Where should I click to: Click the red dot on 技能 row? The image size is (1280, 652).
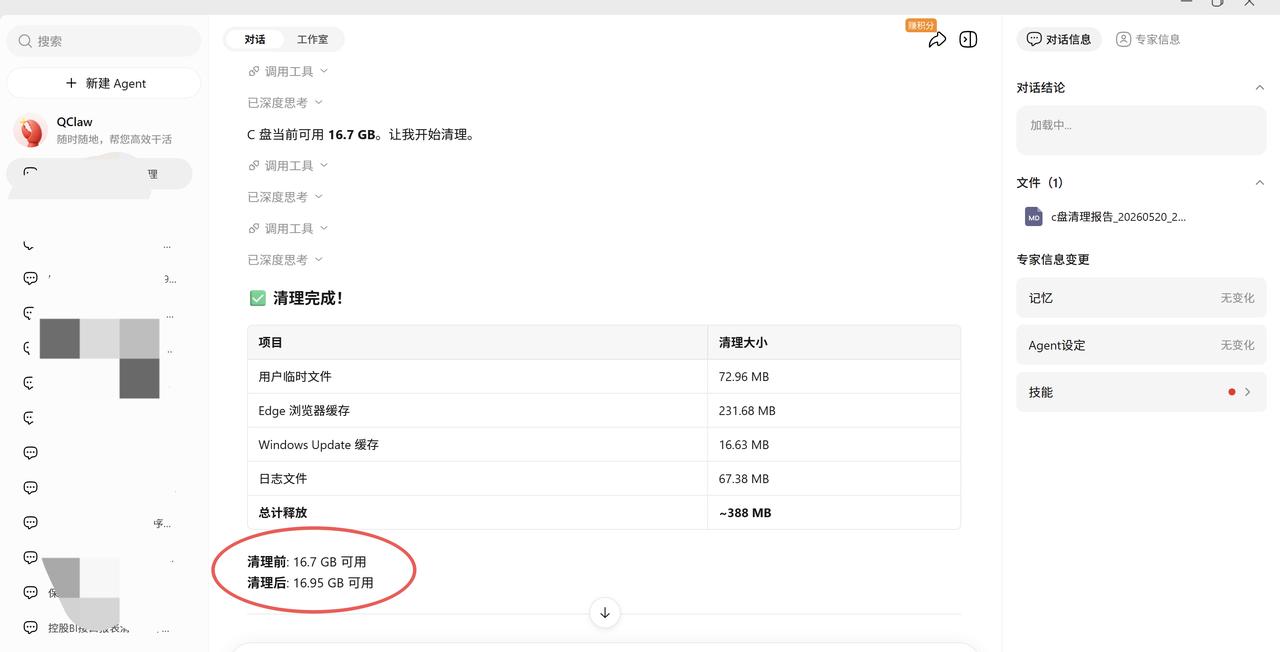1232,392
